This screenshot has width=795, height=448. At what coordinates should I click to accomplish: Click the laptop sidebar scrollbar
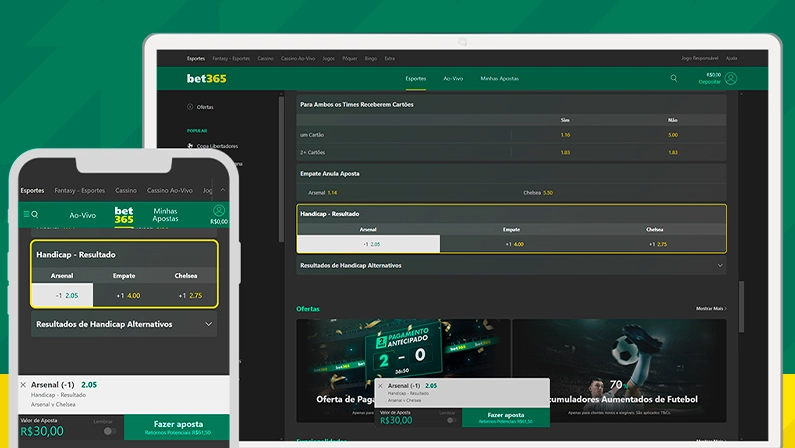[x=281, y=169]
